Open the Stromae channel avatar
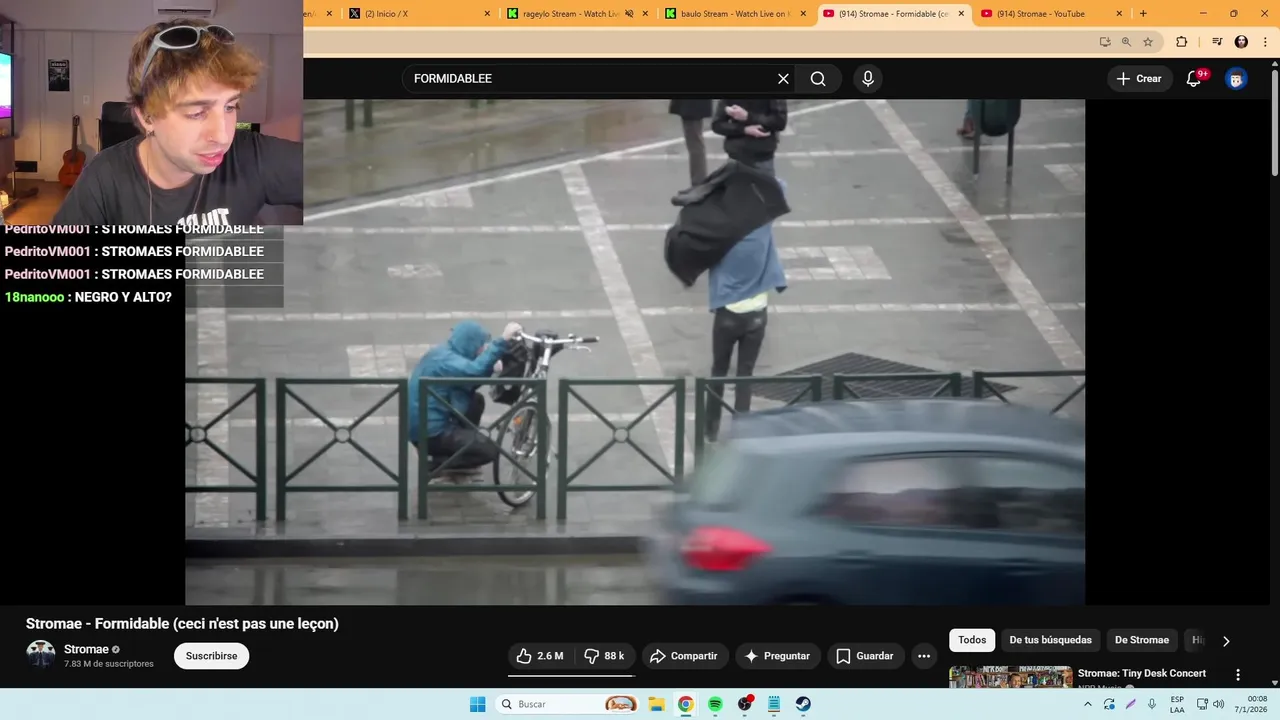 click(41, 656)
